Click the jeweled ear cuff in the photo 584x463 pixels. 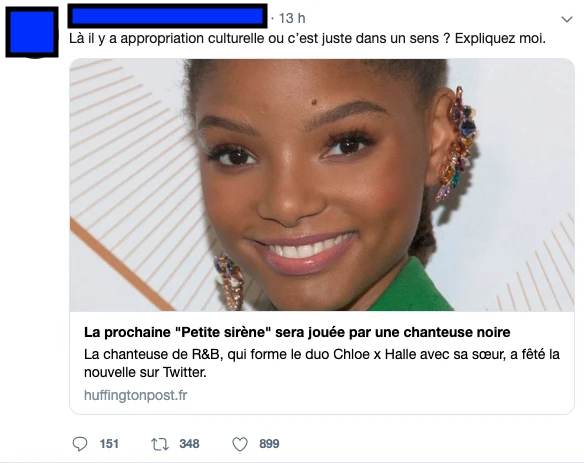[457, 143]
